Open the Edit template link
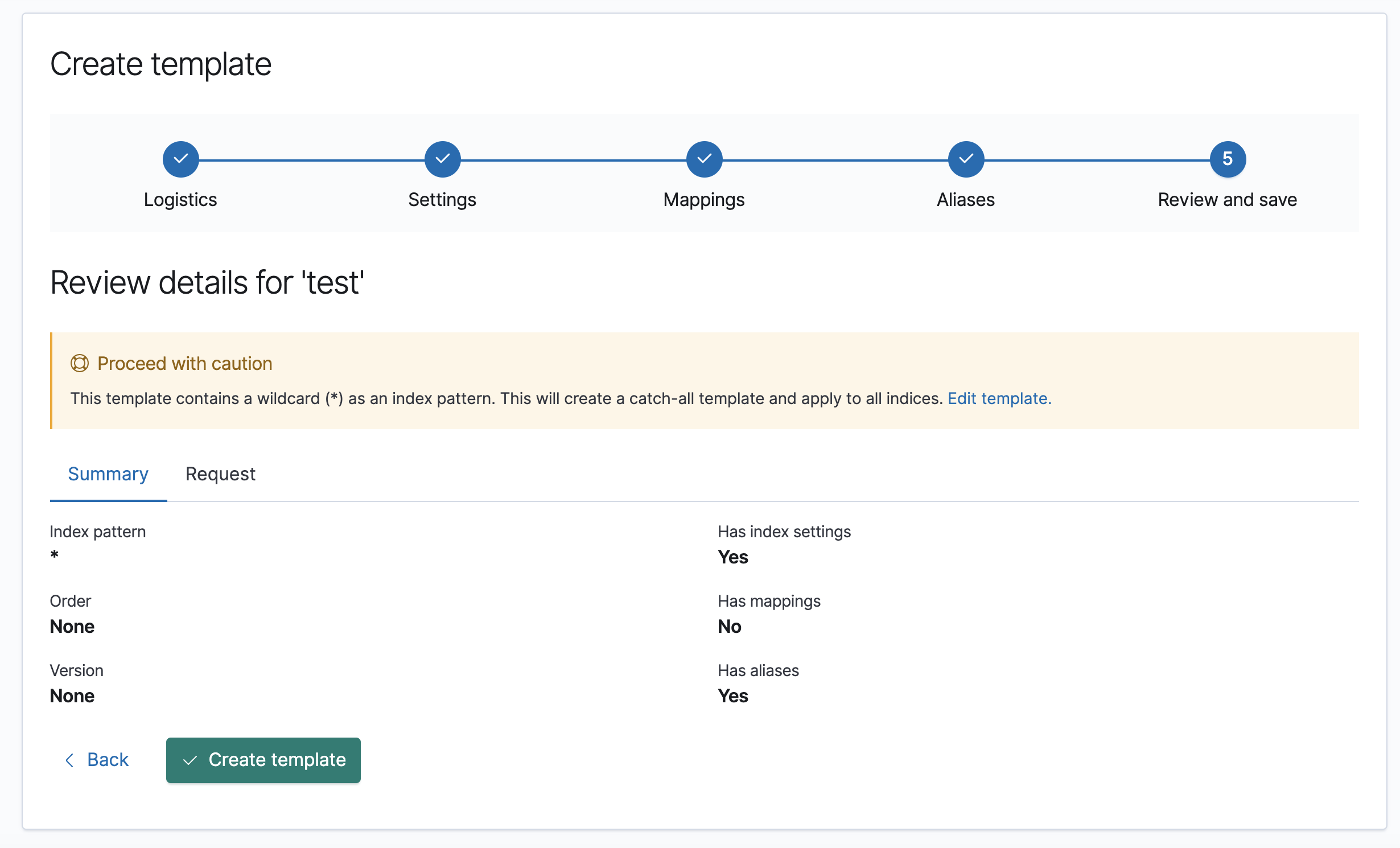The height and width of the screenshot is (848, 1400). (999, 398)
